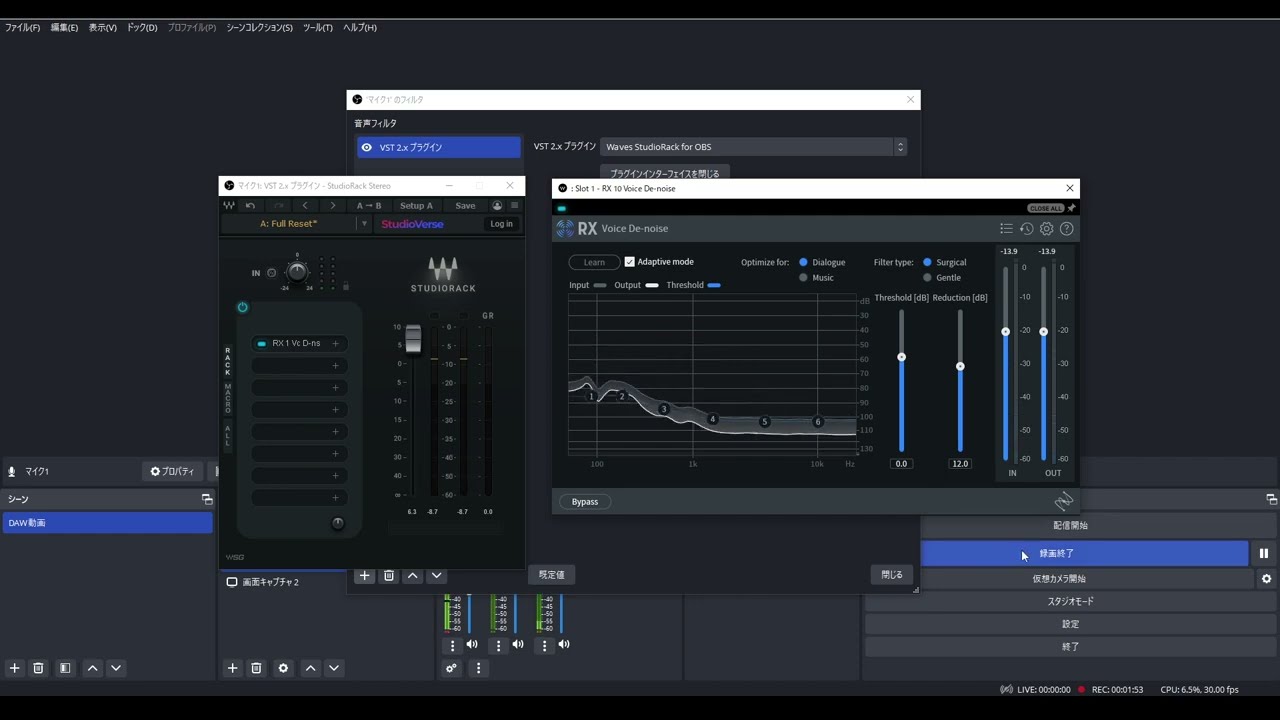Open the ファイル(F) menu
The height and width of the screenshot is (720, 1280).
click(x=23, y=28)
